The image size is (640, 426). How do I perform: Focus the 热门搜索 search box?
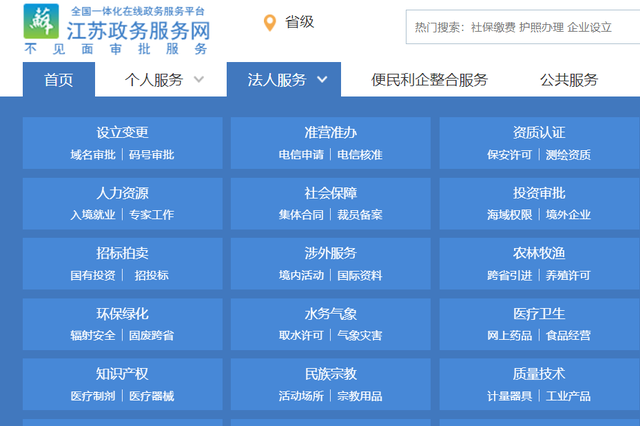tap(523, 27)
